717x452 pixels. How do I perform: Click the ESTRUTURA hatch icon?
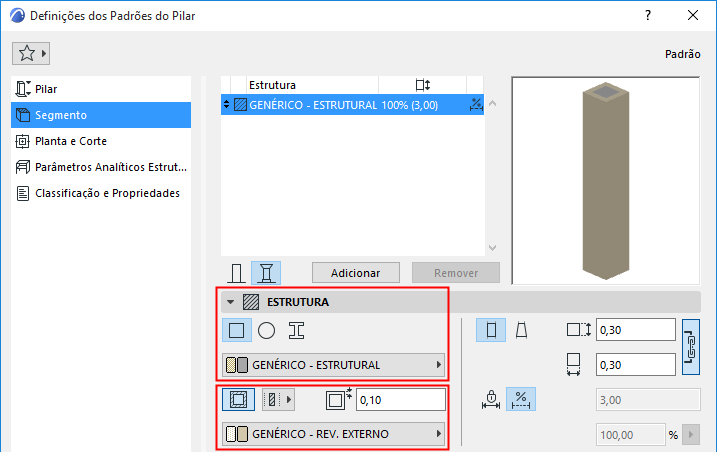(251, 302)
